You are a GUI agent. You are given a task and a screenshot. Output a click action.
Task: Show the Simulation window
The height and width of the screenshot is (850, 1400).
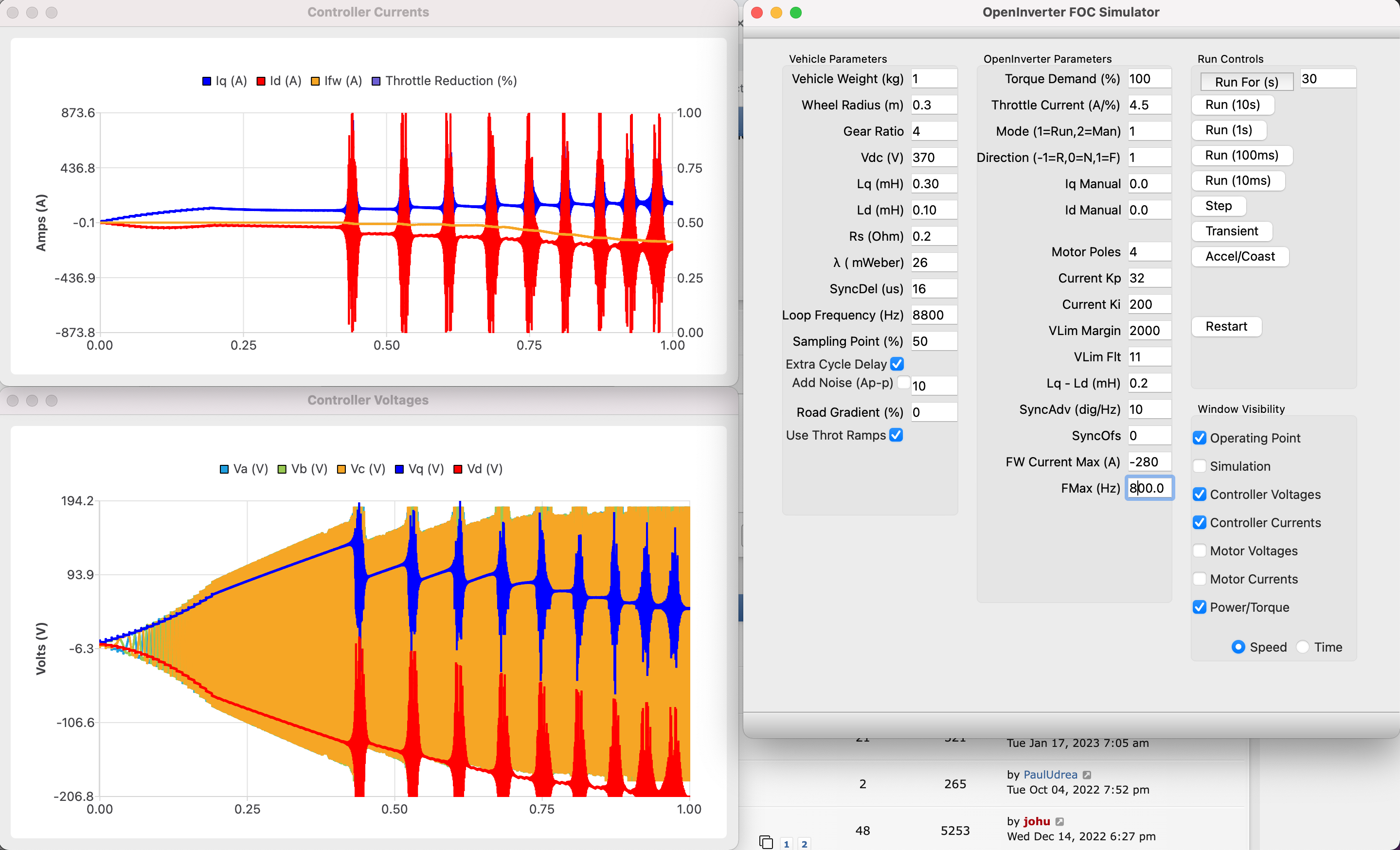point(1200,466)
